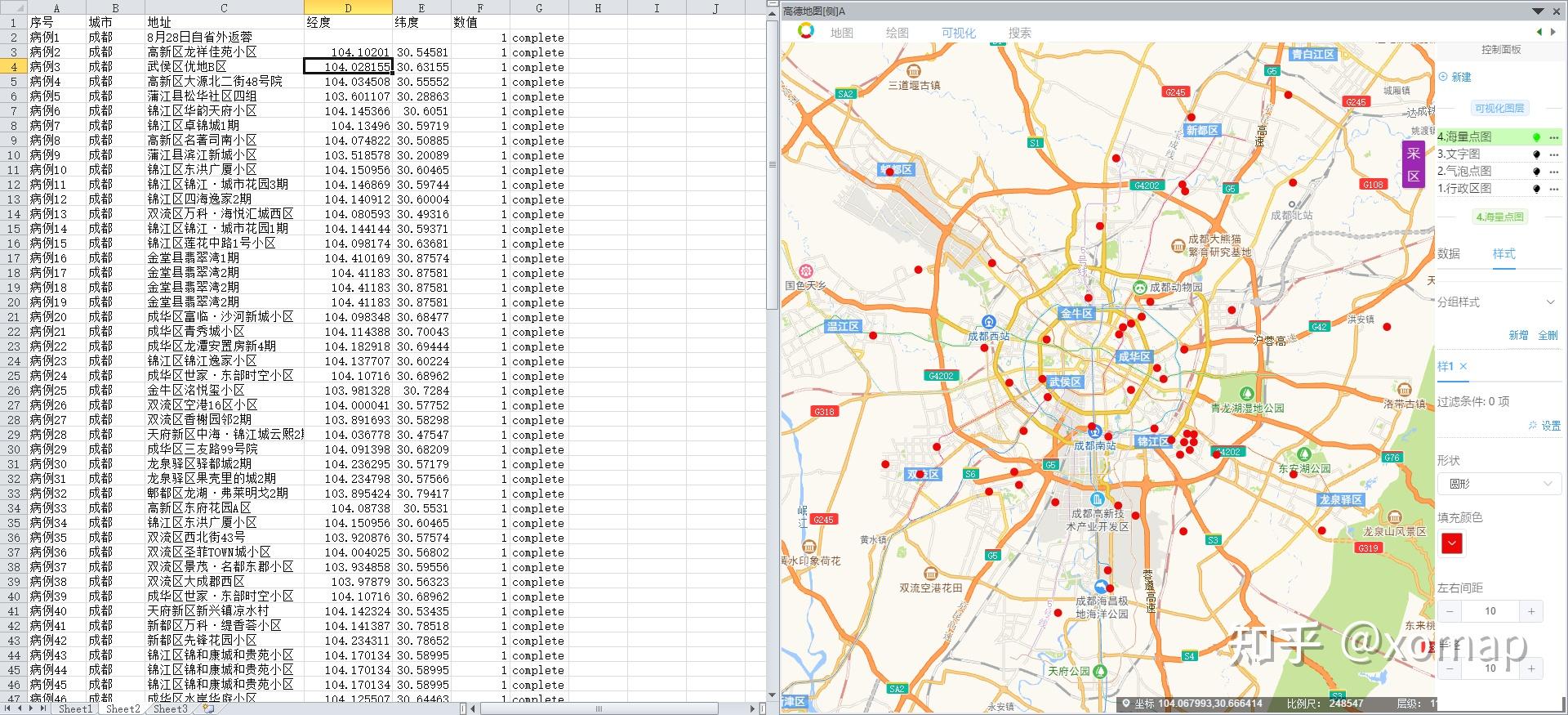1568x715 pixels.
Task: Select the 3.文字图 layer row
Action: pos(1499,154)
